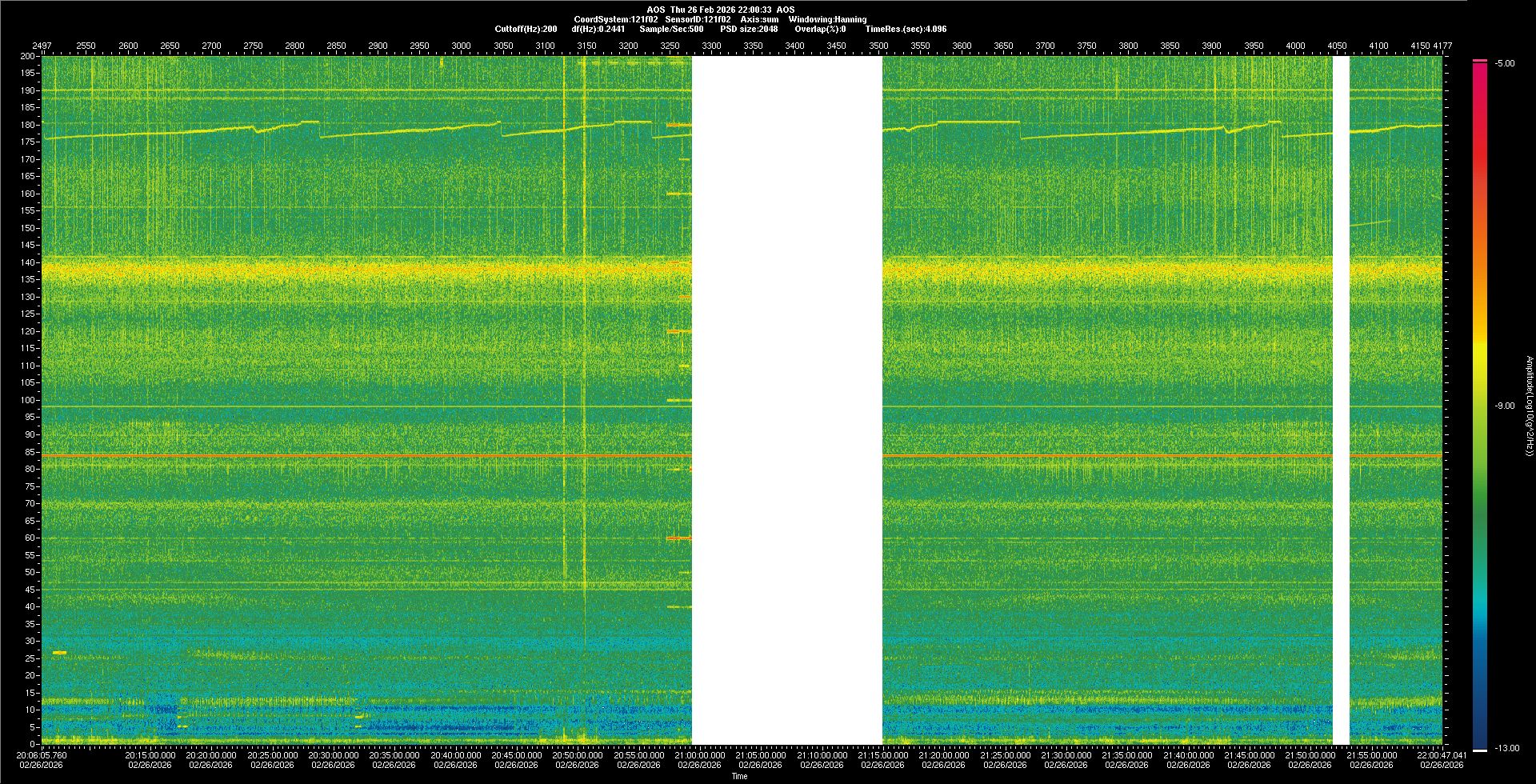Click the 20:30:00.000 time axis label
The image size is (1536, 784).
pyautogui.click(x=334, y=755)
